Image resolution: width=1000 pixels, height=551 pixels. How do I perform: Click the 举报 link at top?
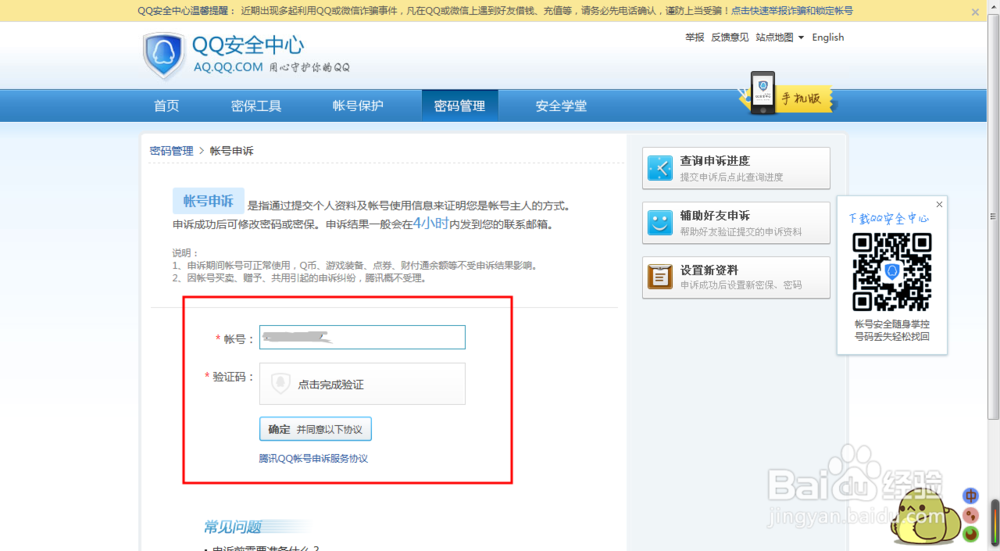[695, 38]
